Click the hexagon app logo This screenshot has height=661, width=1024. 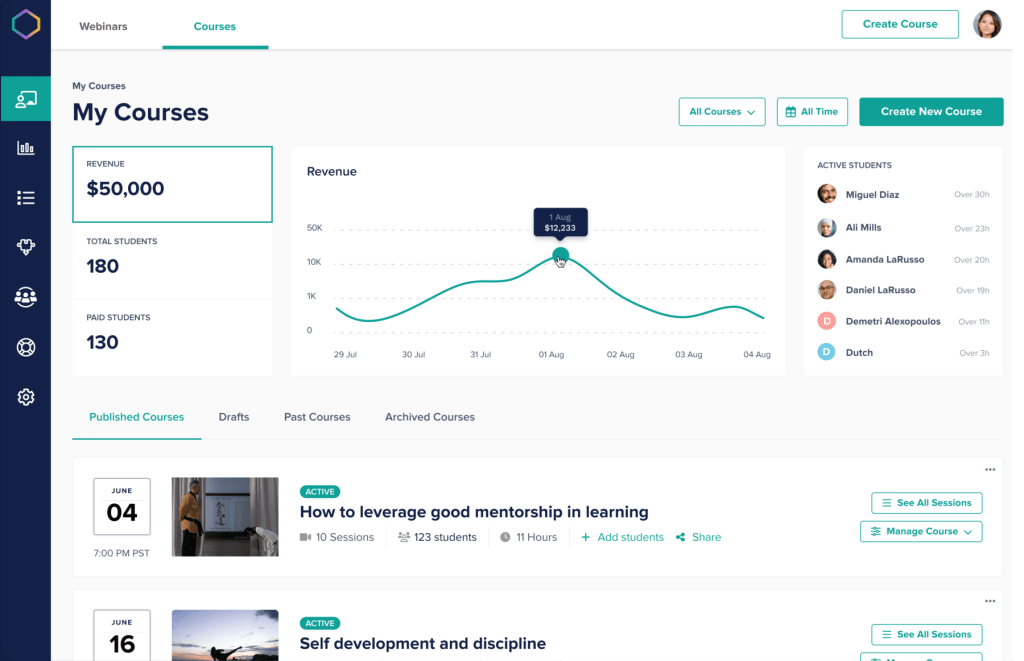point(26,25)
